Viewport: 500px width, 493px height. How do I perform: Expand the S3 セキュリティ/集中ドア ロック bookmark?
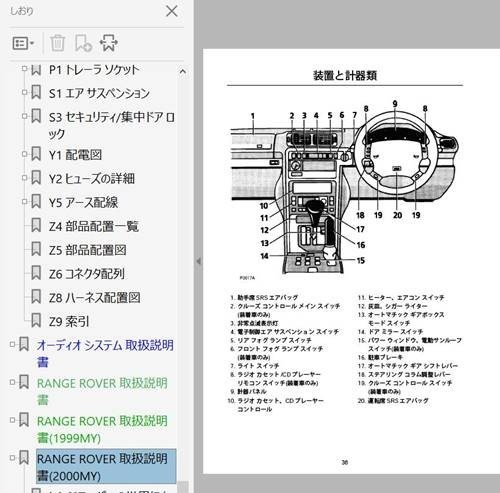coord(24,116)
